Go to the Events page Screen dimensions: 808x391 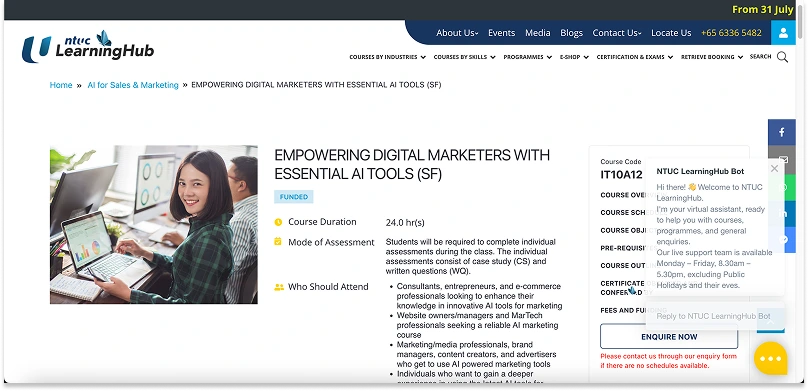[x=501, y=33]
